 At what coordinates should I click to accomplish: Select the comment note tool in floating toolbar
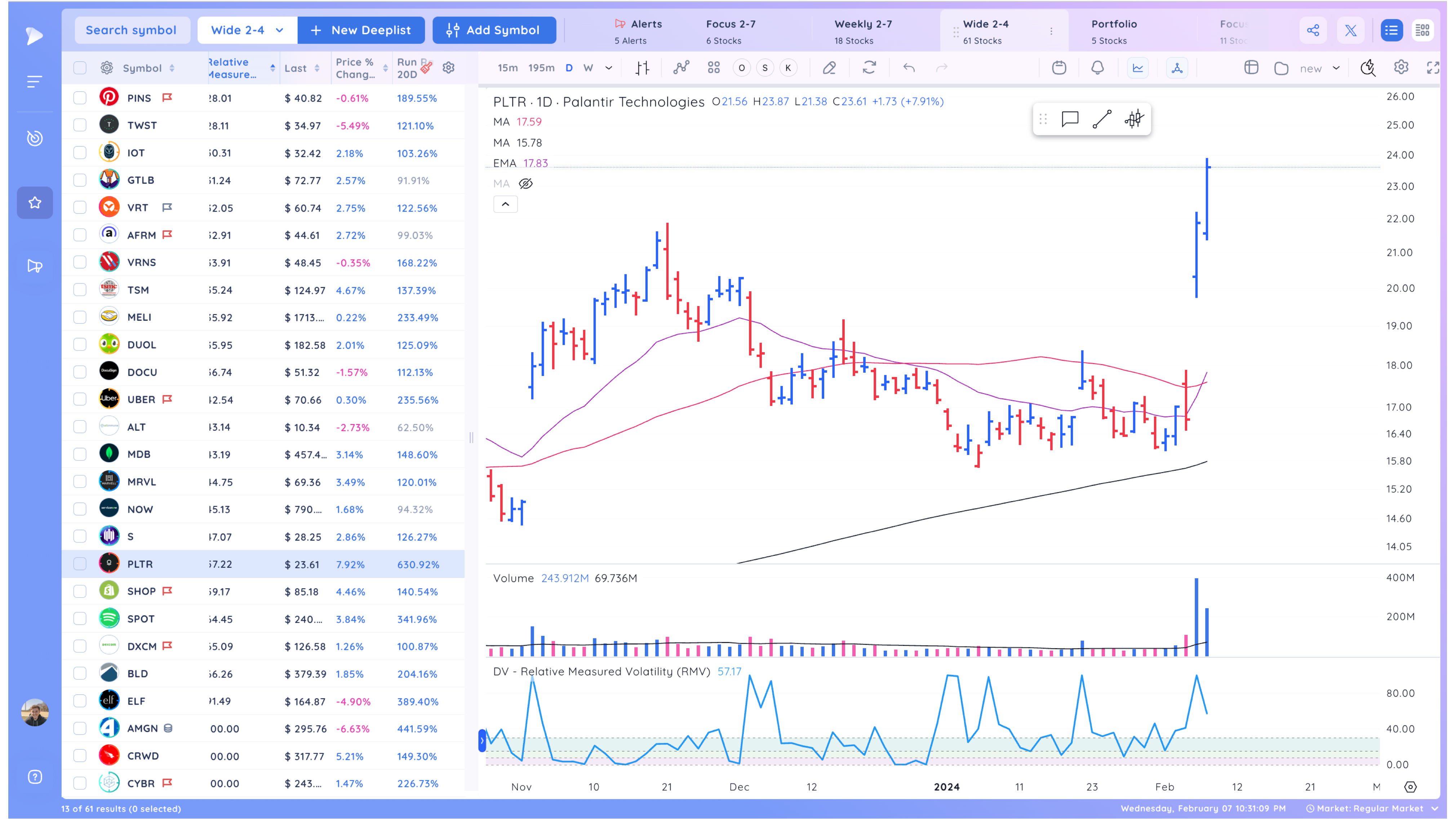(x=1070, y=119)
